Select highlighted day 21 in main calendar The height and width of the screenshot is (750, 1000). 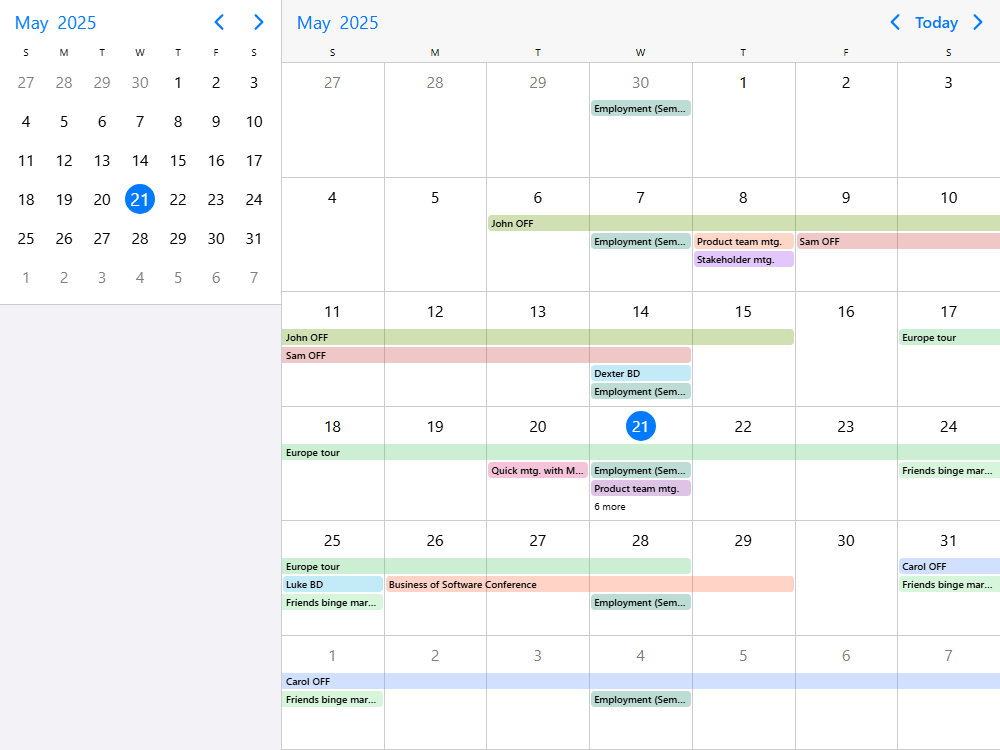point(640,426)
